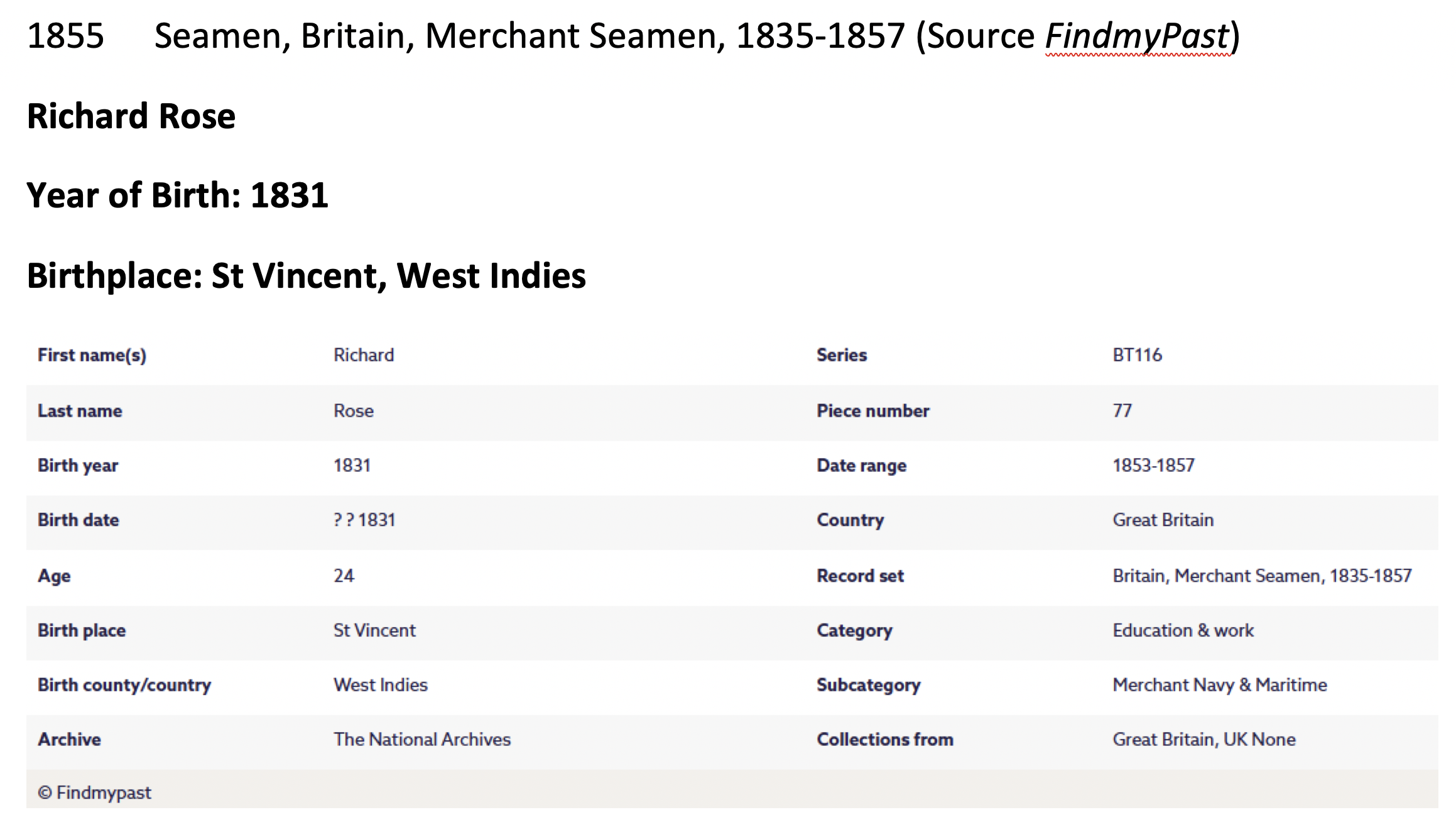Click the St Vincent birth place value

374,630
